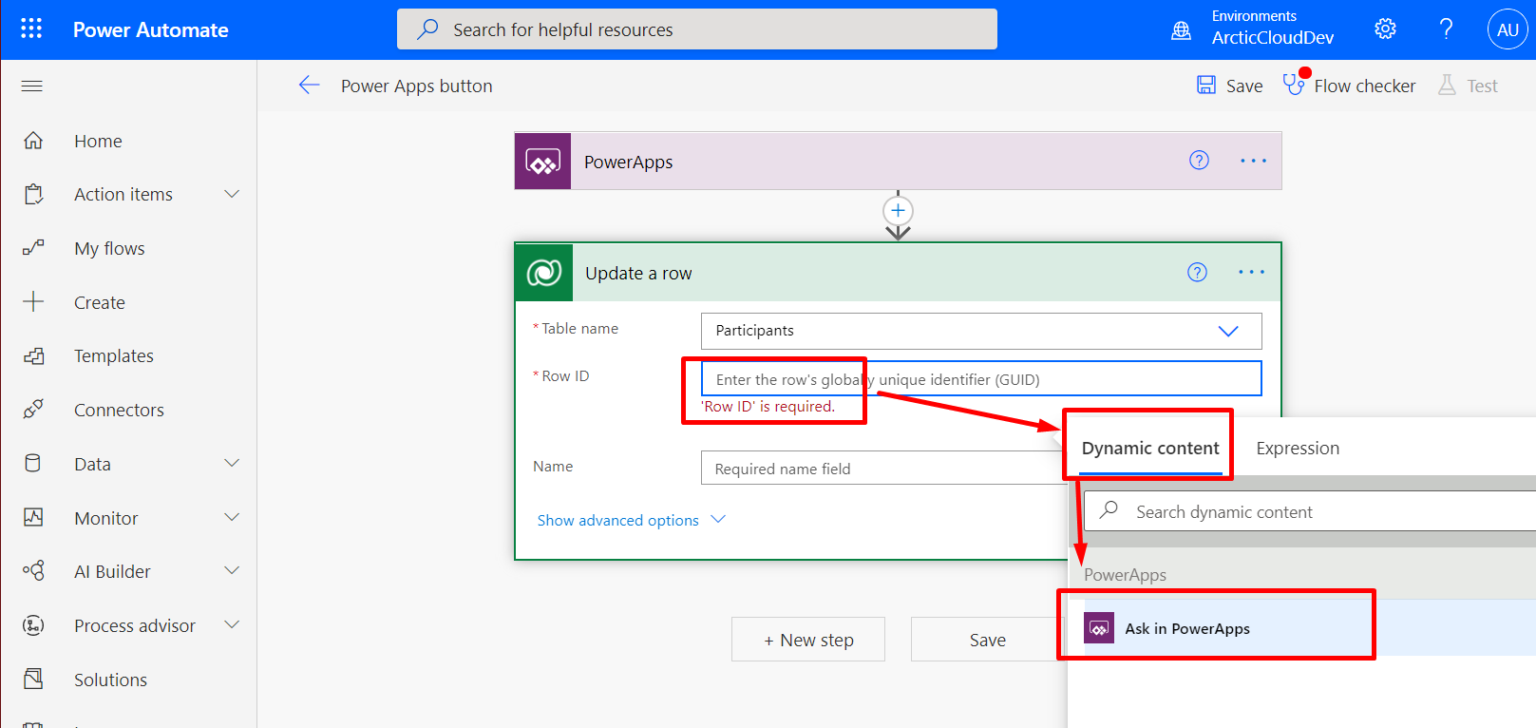The image size is (1536, 728).
Task: Open the PowerApps trigger ellipsis menu
Action: click(x=1253, y=161)
